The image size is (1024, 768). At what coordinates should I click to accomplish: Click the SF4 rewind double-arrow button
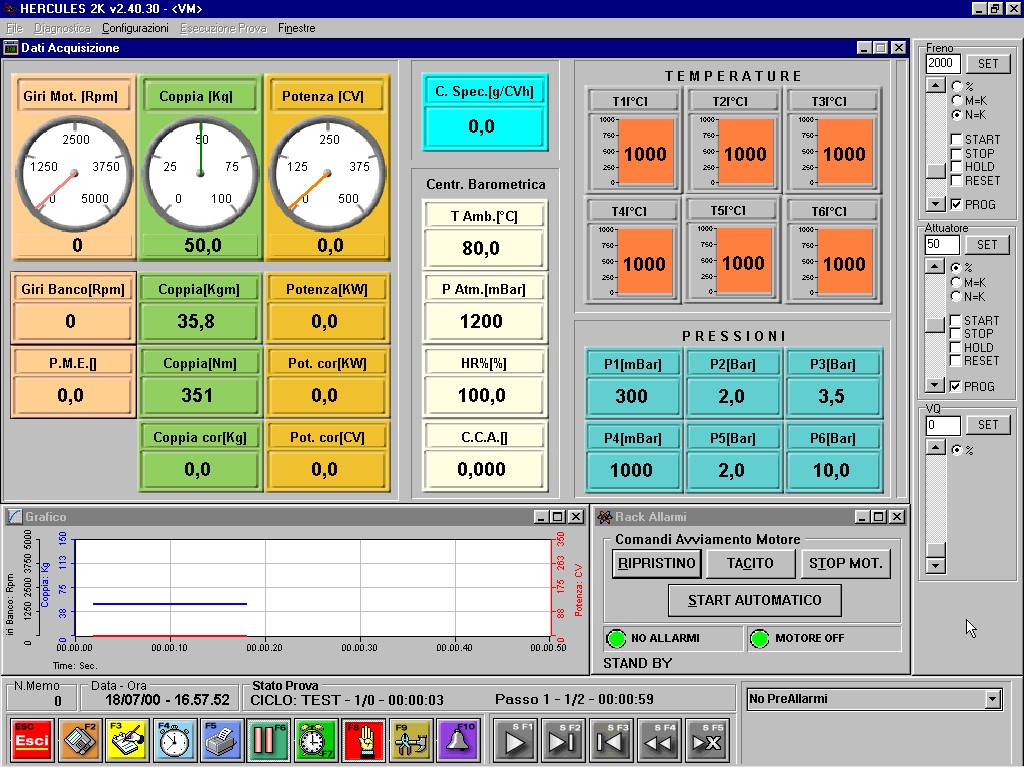click(659, 741)
